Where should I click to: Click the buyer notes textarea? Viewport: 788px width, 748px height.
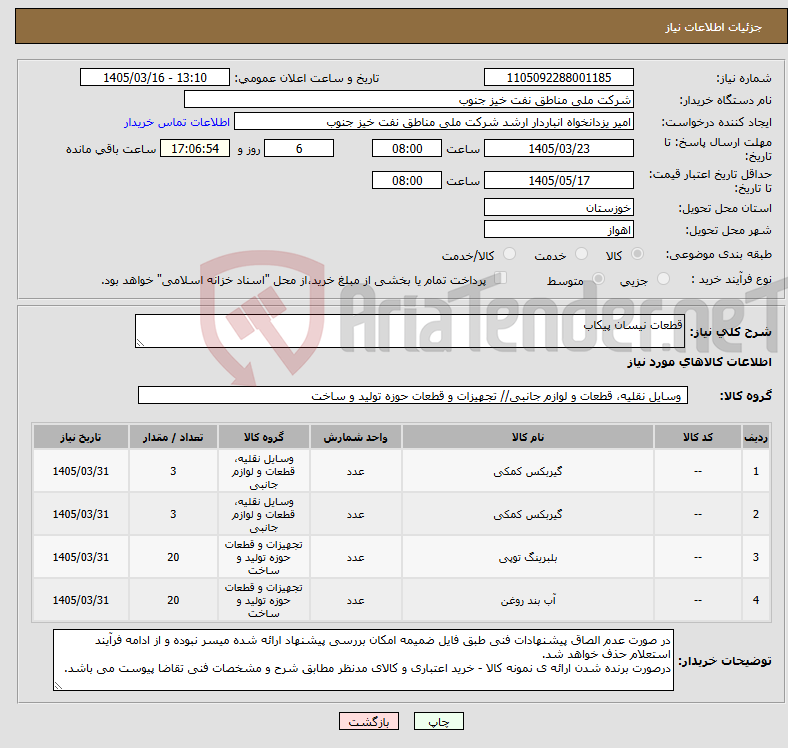coord(363,660)
